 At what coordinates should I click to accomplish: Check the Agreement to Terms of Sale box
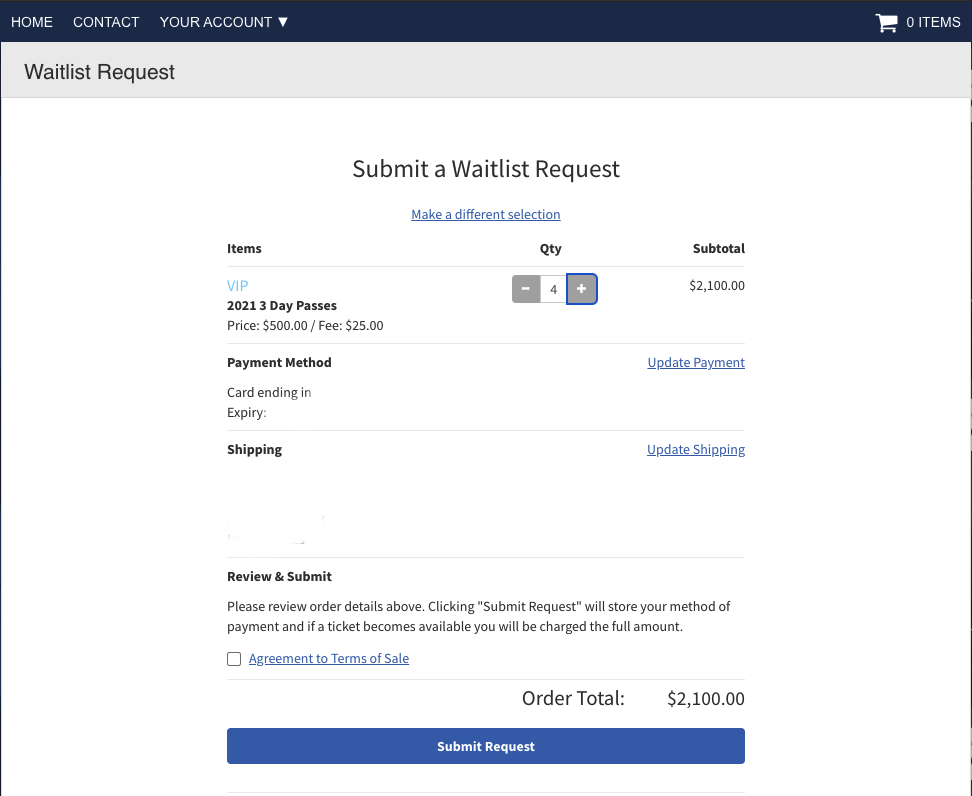click(x=234, y=659)
